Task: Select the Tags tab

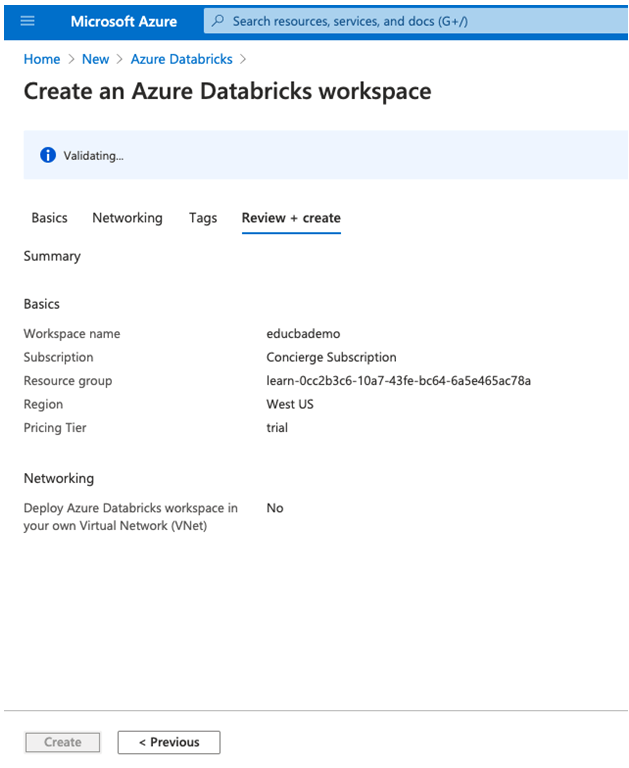Action: pyautogui.click(x=203, y=218)
